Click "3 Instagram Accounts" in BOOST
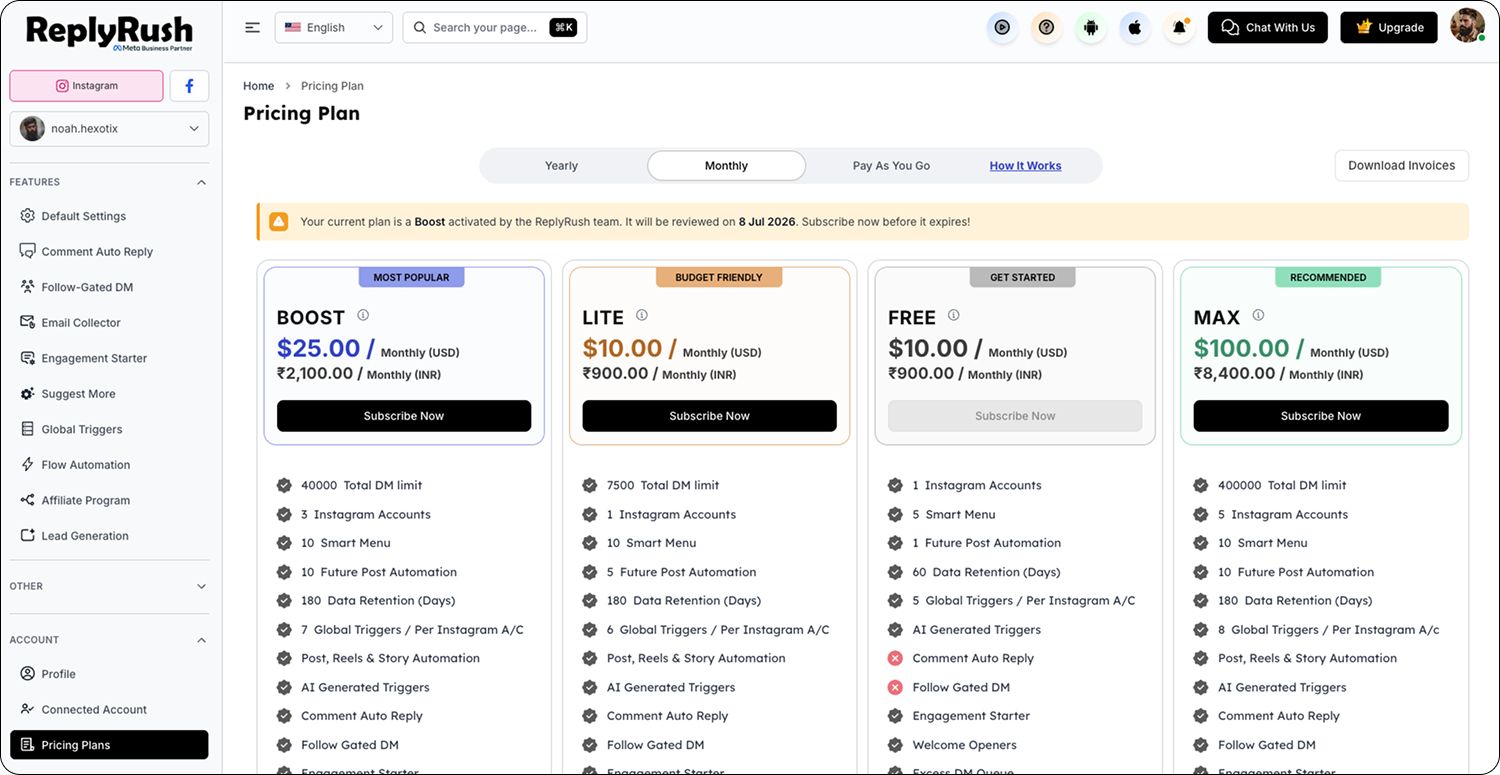 [366, 515]
